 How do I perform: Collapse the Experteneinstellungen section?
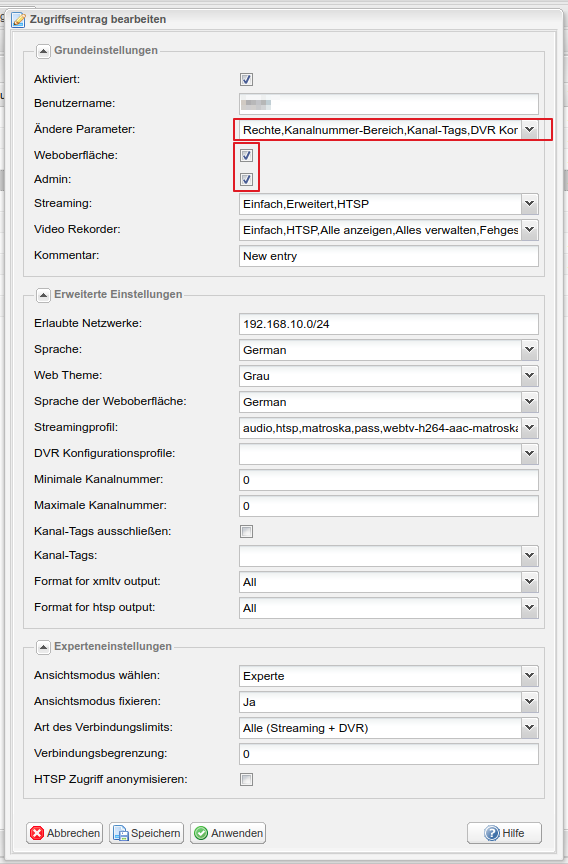(43, 647)
